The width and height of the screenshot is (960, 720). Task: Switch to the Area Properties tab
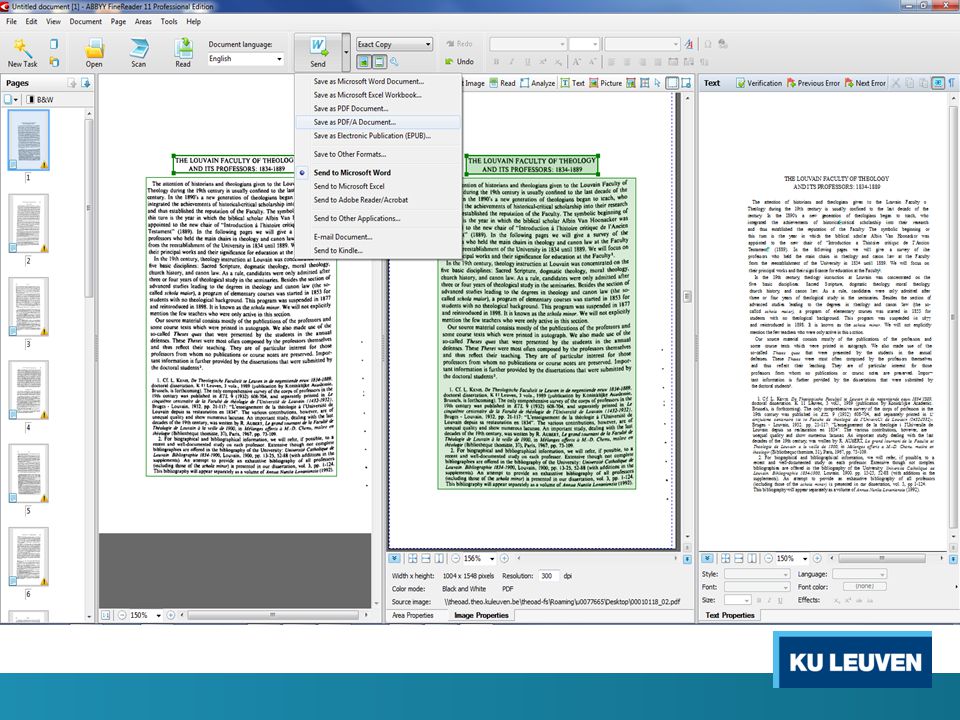pyautogui.click(x=413, y=615)
